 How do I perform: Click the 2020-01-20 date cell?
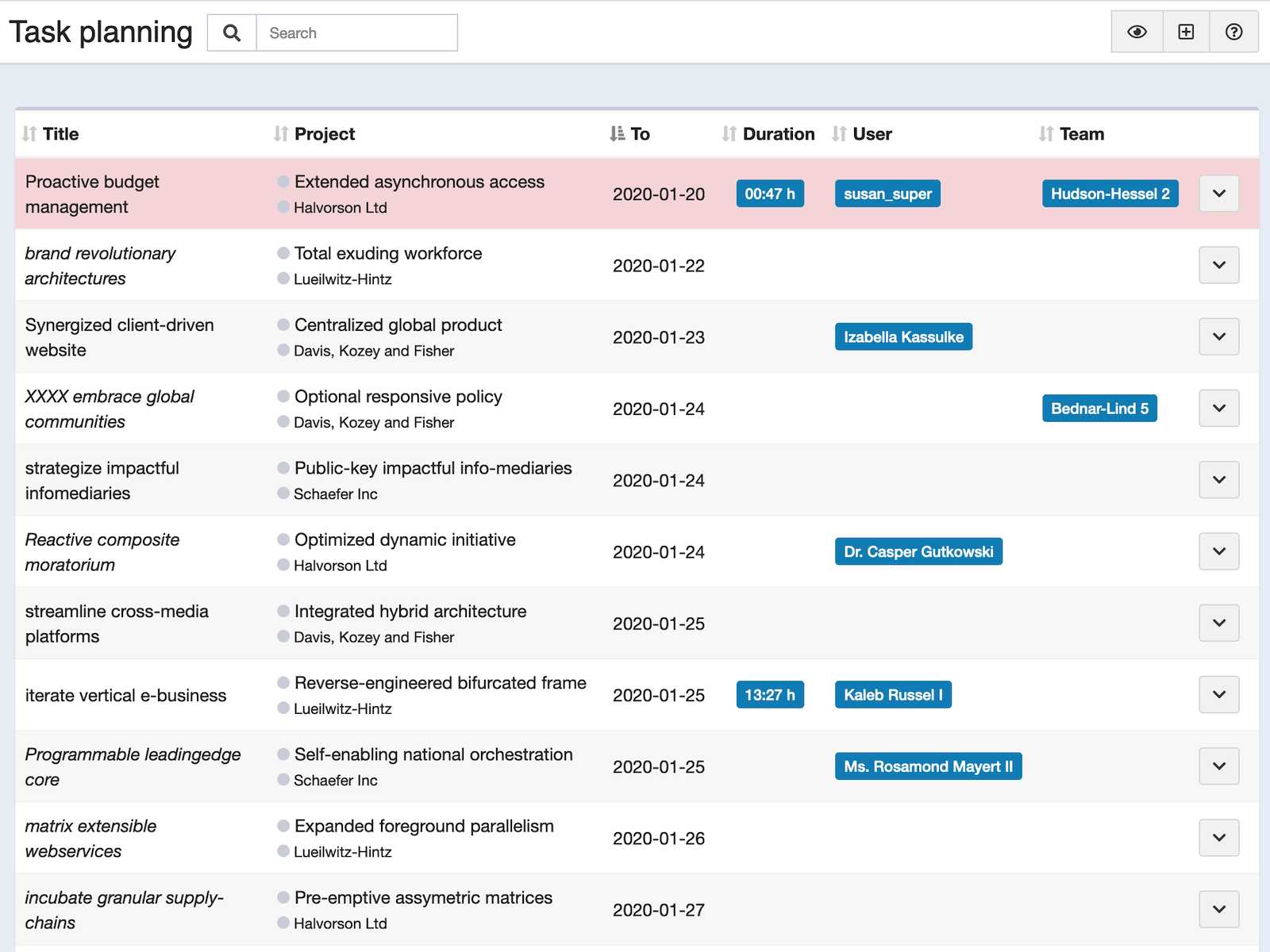coord(659,194)
